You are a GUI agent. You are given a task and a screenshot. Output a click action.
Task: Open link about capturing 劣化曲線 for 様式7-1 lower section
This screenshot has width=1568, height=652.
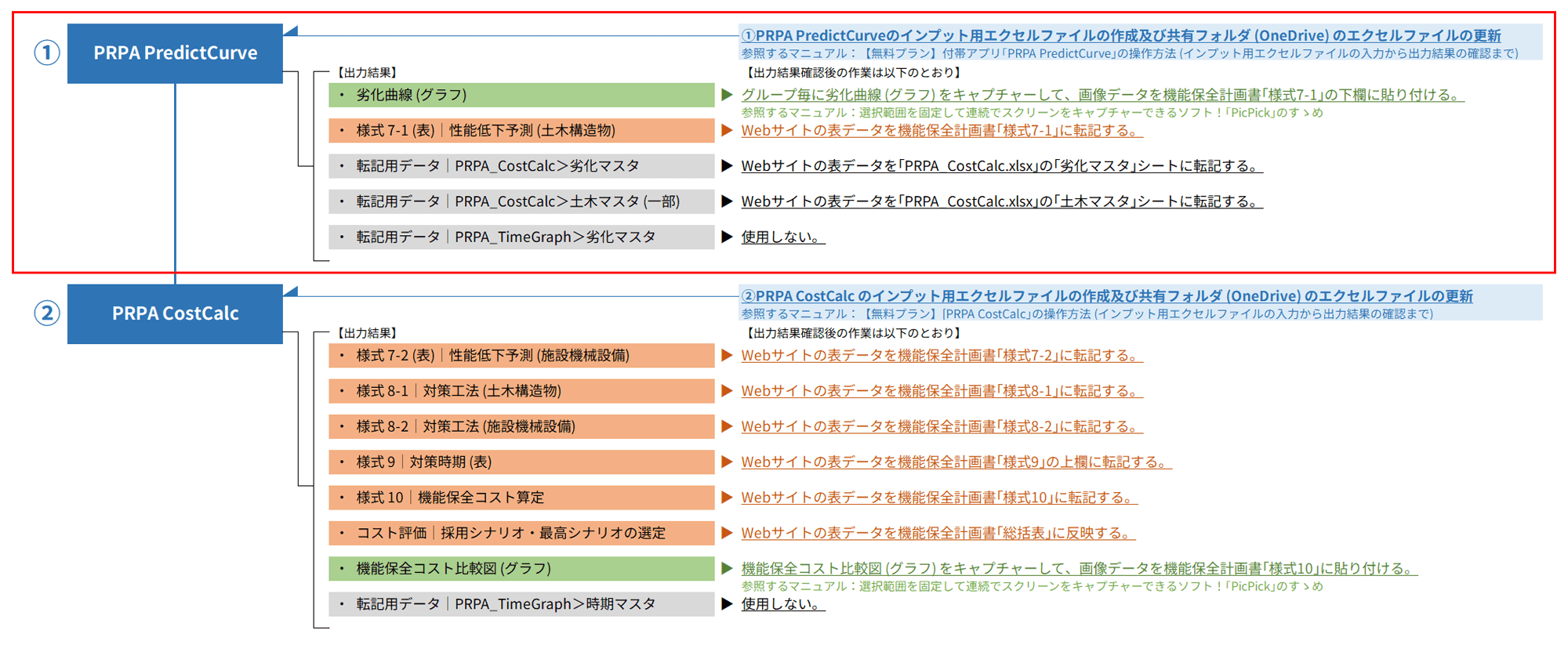coord(1102,95)
